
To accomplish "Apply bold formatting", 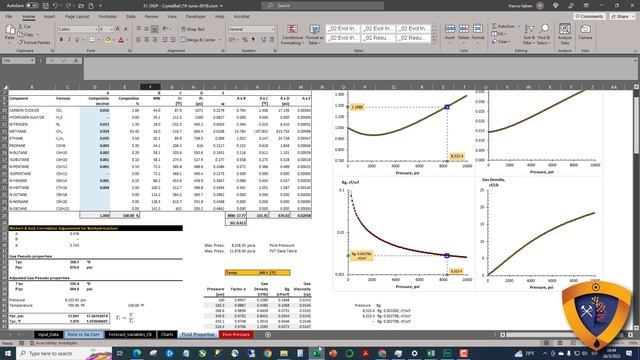I will pos(61,40).
